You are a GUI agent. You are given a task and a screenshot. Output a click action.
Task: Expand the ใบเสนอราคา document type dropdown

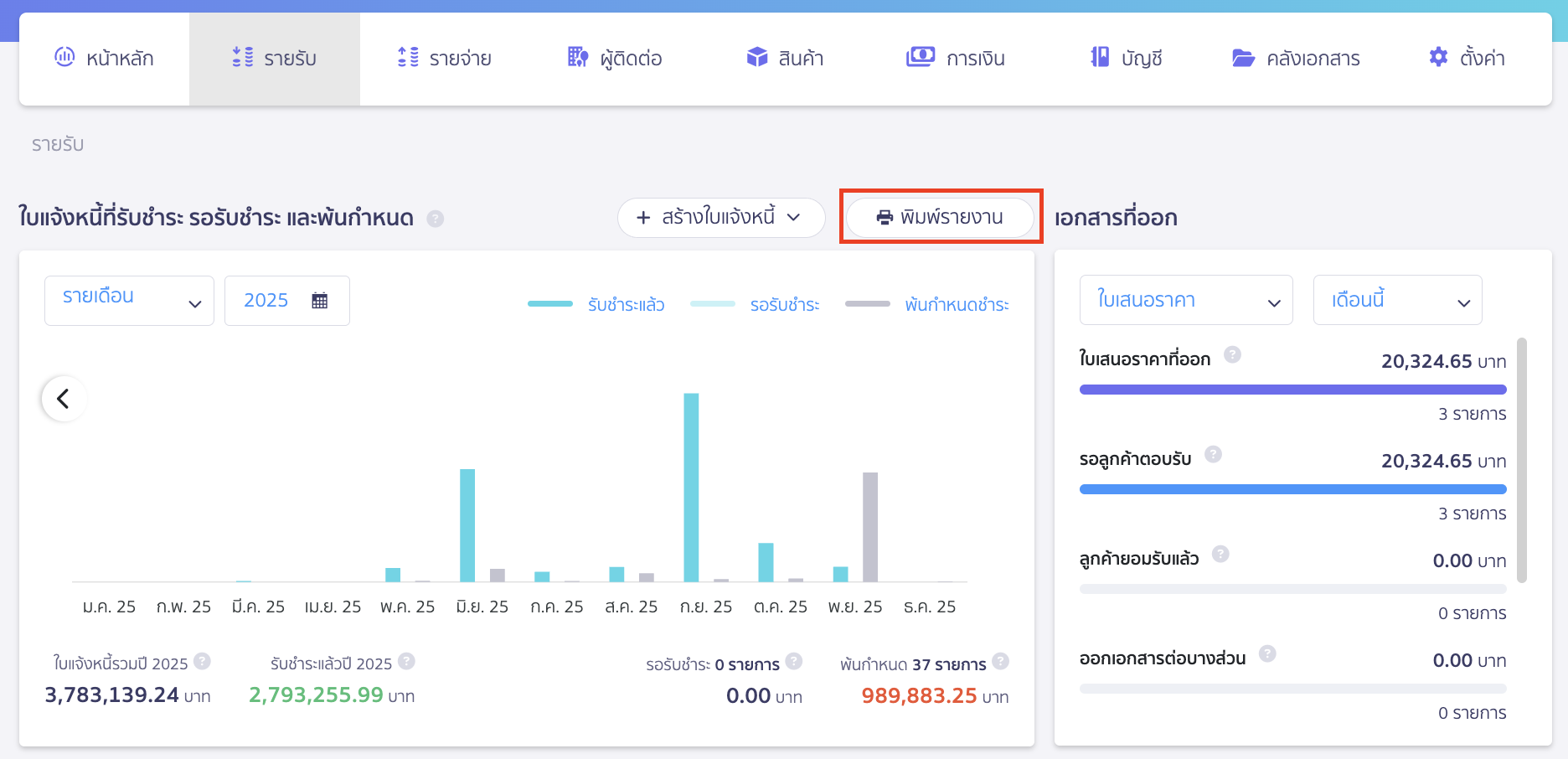pyautogui.click(x=1185, y=300)
